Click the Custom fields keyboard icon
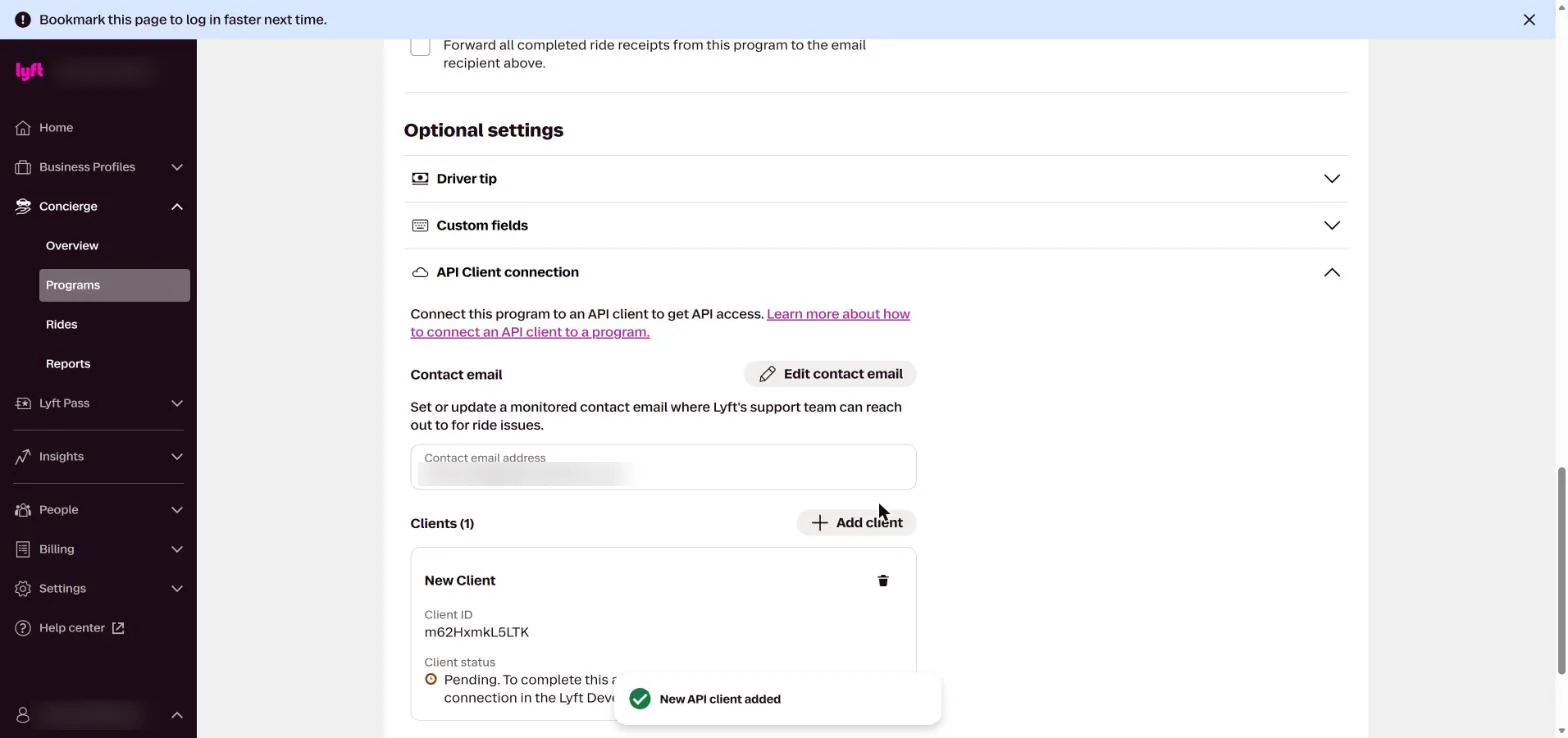The height and width of the screenshot is (738, 1568). (x=420, y=226)
